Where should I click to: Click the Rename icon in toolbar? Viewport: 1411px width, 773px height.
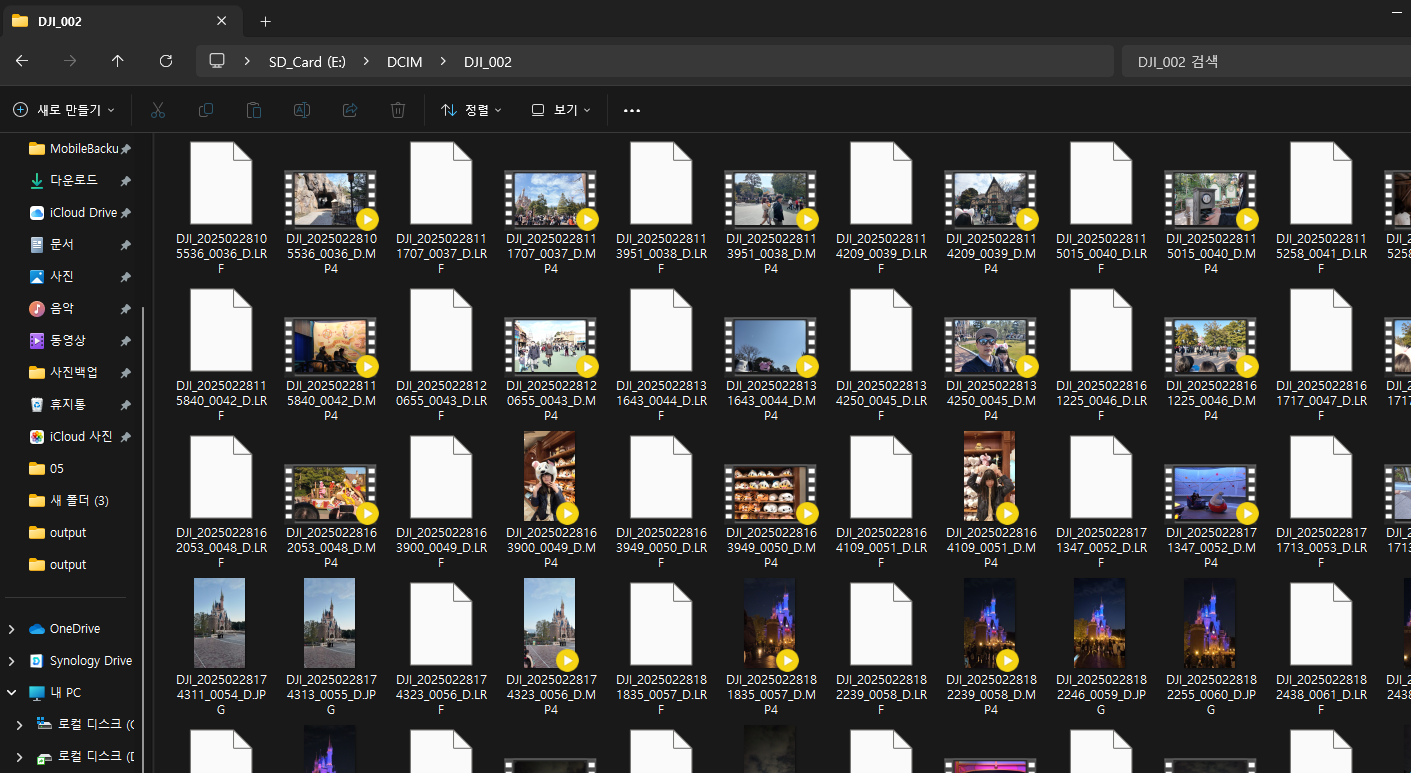coord(302,110)
